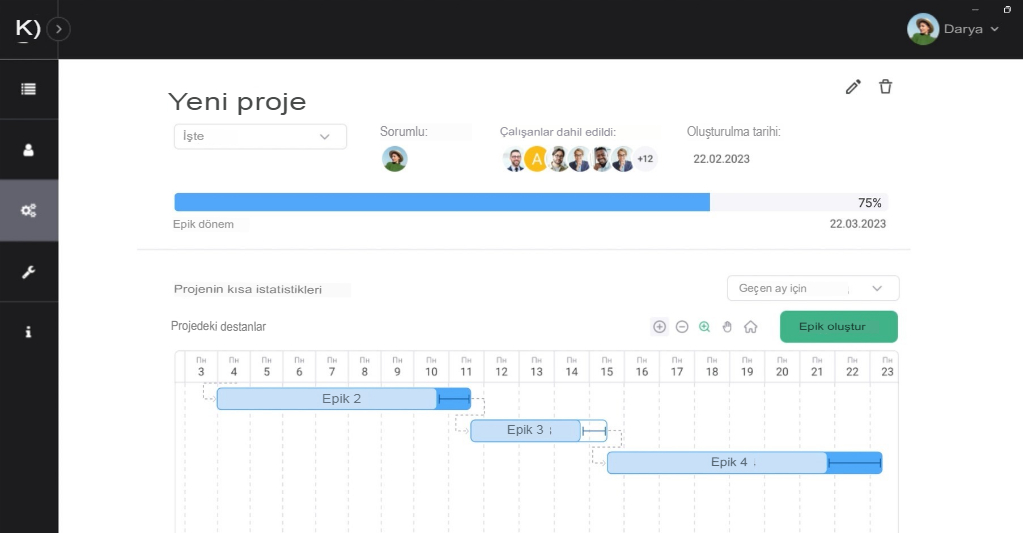Click end date 22.03.2023
This screenshot has width=1023, height=533.
click(x=857, y=224)
